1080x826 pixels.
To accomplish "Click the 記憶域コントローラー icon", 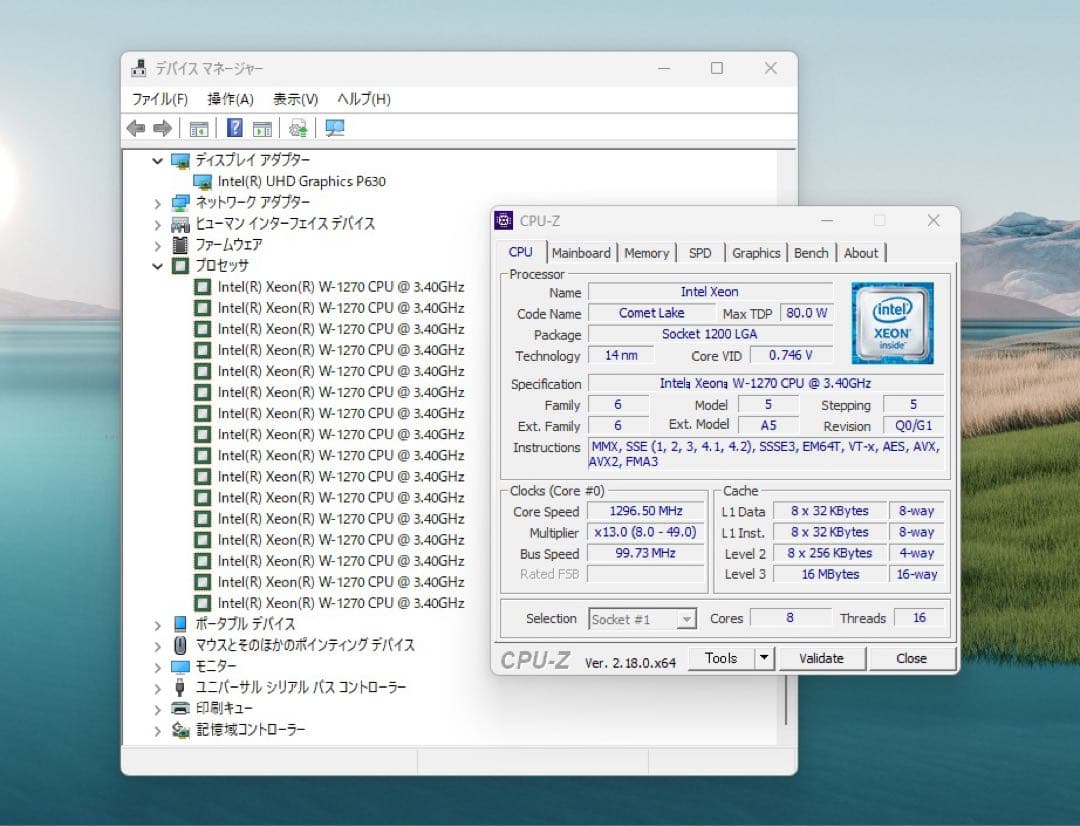I will point(180,730).
